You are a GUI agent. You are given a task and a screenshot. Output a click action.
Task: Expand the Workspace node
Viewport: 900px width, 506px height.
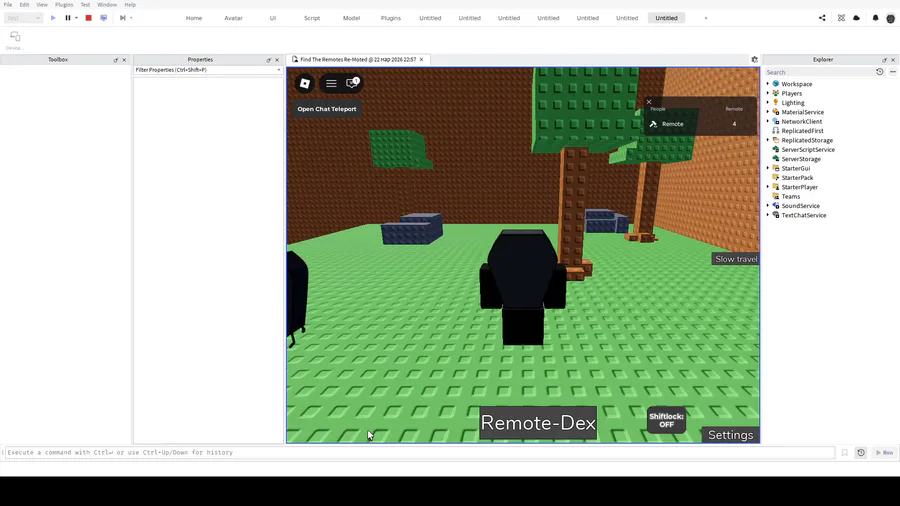coord(768,84)
